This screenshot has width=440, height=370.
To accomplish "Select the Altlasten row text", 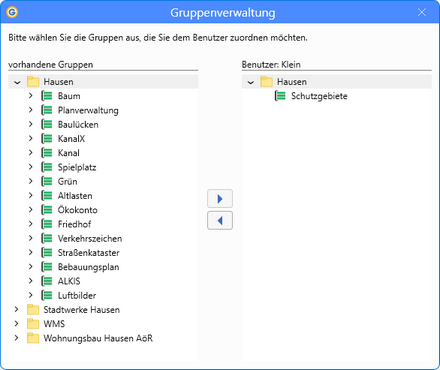I will click(x=75, y=196).
